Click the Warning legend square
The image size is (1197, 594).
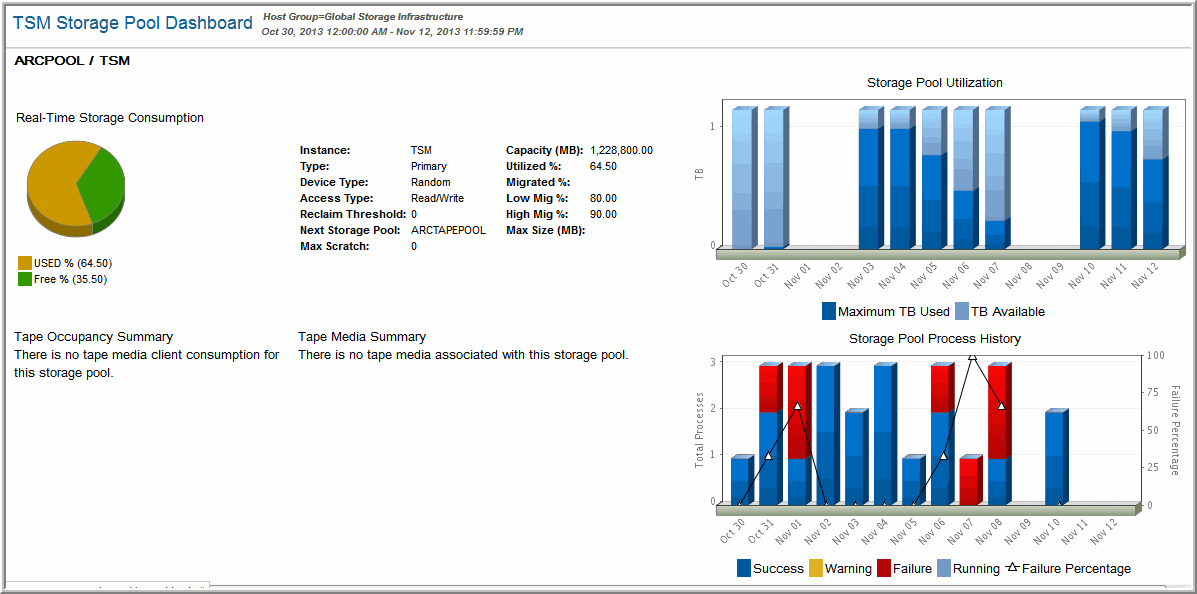coord(815,568)
